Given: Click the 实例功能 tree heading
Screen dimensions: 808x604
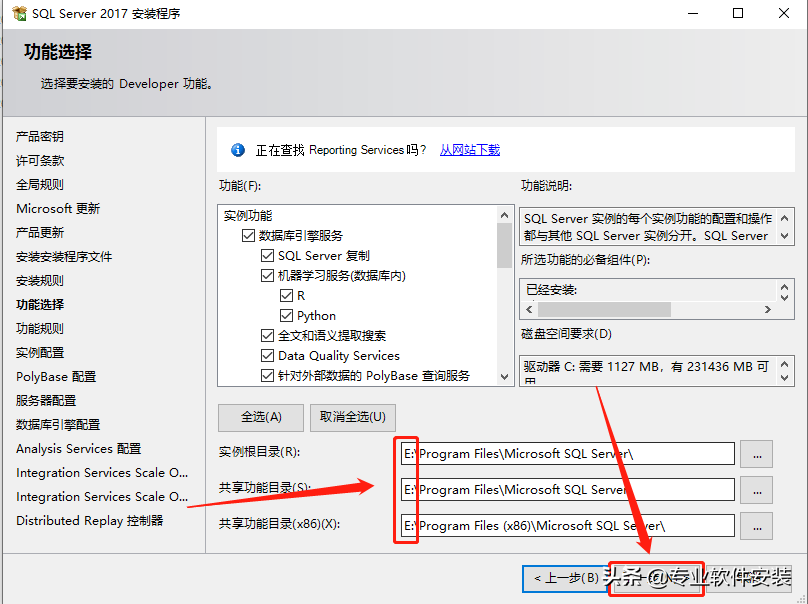Looking at the screenshot, I should [x=248, y=215].
